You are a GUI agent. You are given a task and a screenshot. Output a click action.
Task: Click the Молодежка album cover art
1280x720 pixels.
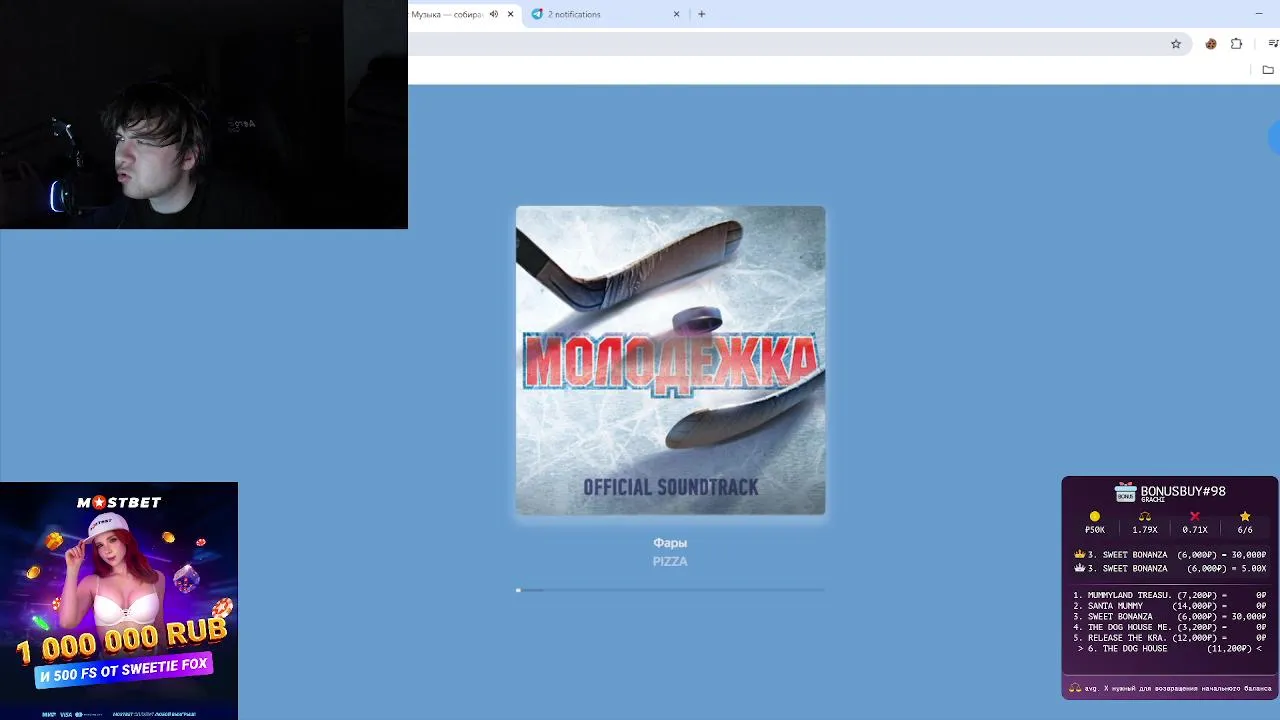(670, 361)
